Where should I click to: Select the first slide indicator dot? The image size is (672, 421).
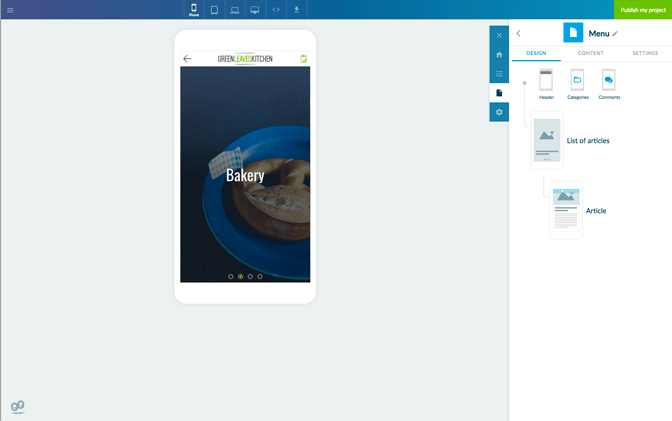point(231,276)
